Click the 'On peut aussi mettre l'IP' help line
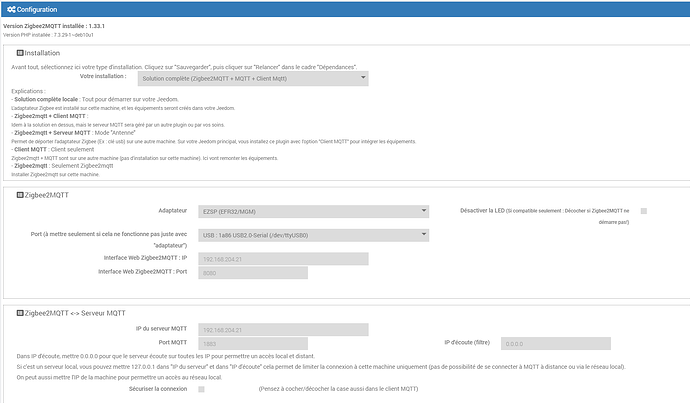The width and height of the screenshot is (690, 403). coord(119,377)
